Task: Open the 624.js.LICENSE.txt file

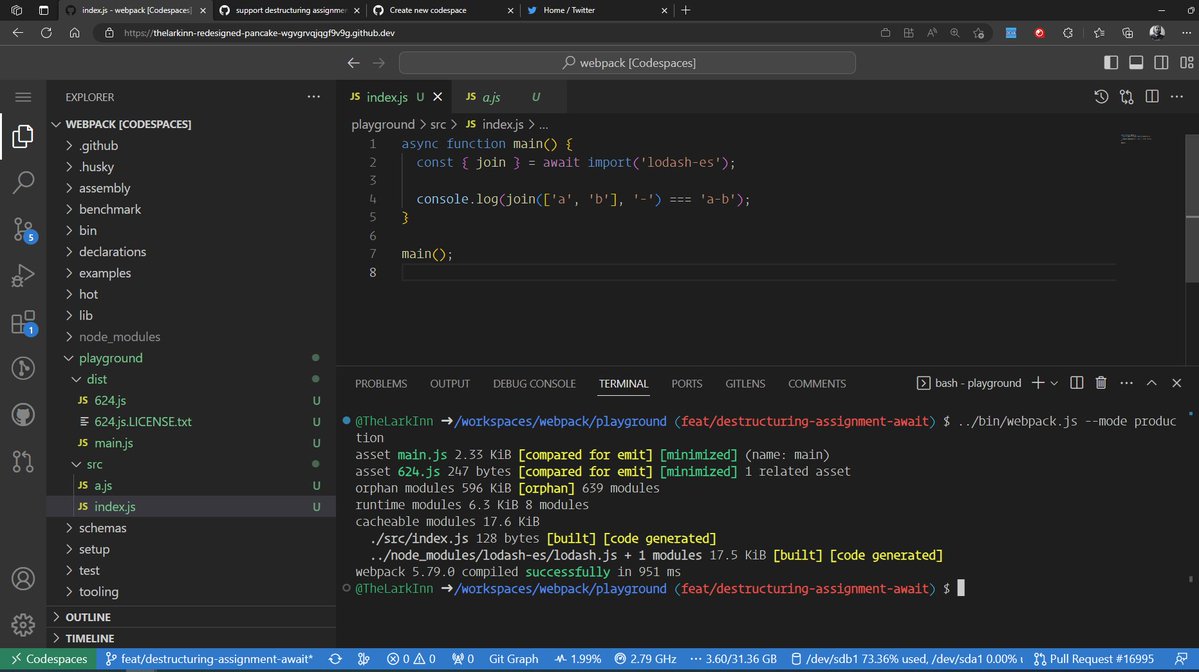Action: pos(191,421)
